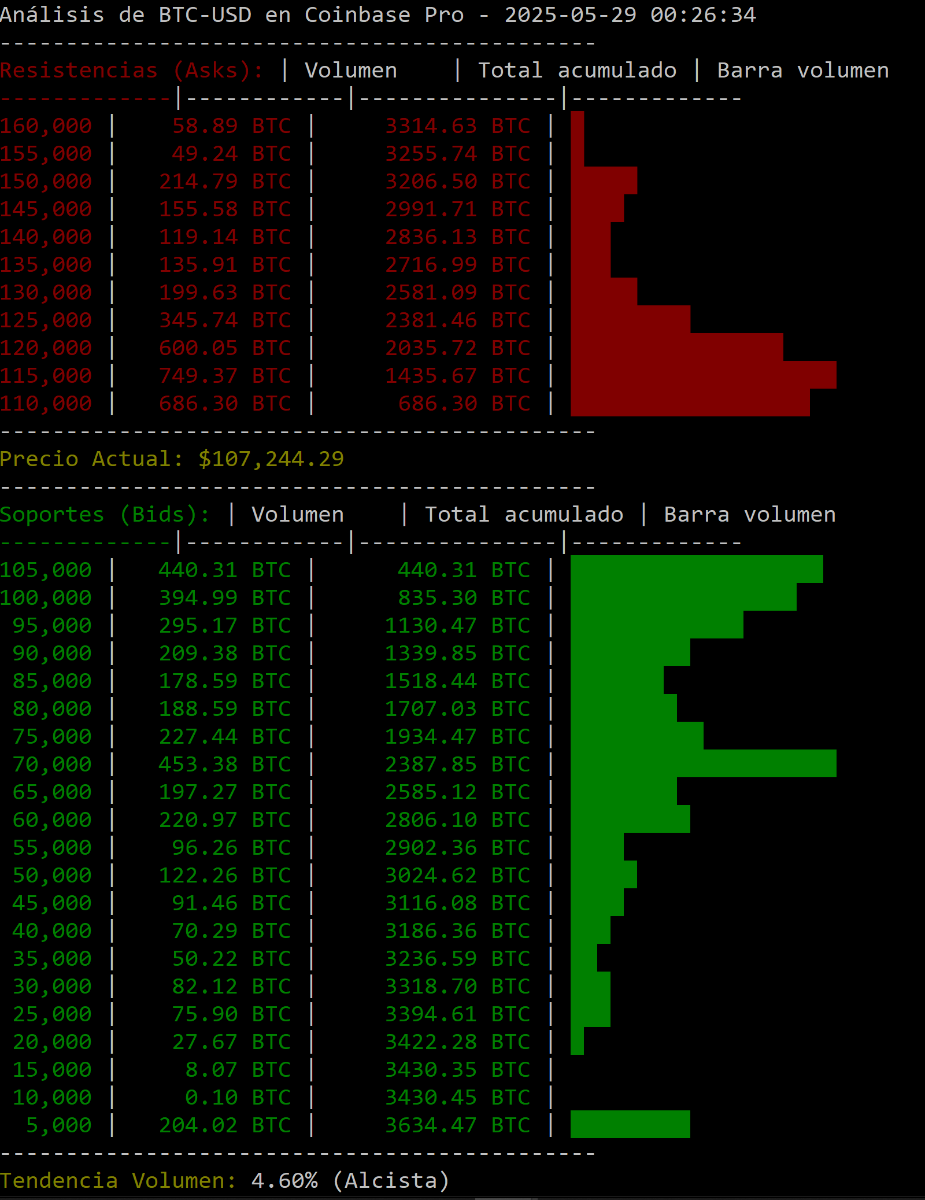Select the bid price 105,000

coord(46,570)
